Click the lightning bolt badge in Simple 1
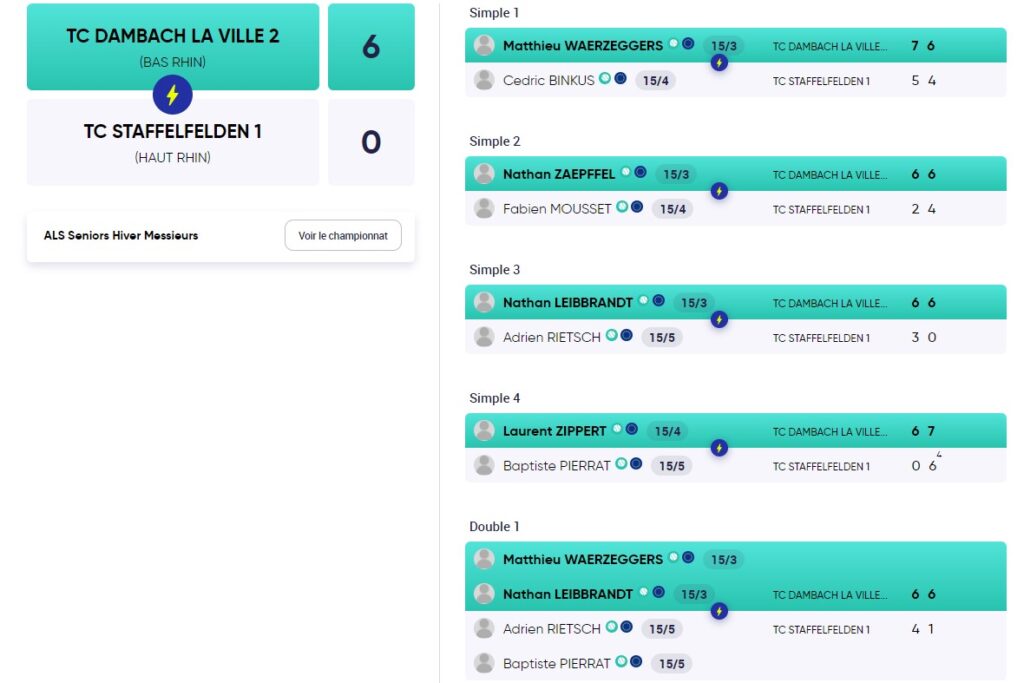 (x=719, y=63)
